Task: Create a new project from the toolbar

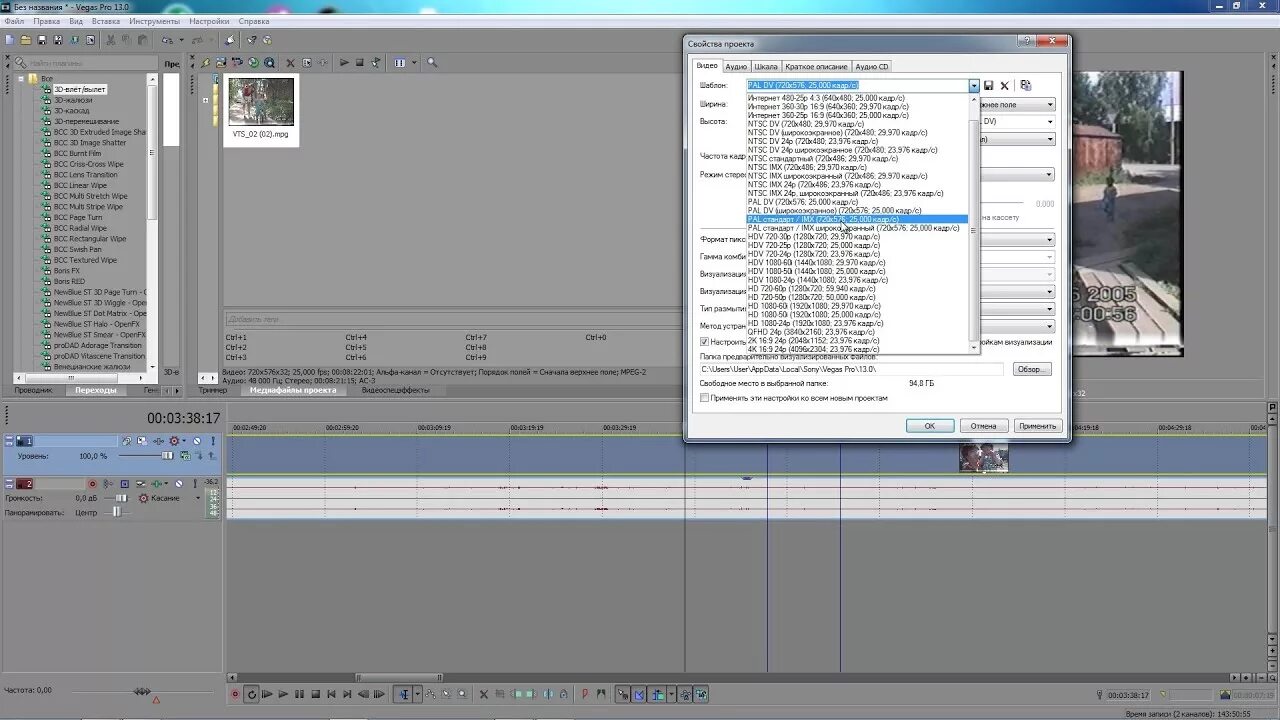Action: tap(9, 39)
